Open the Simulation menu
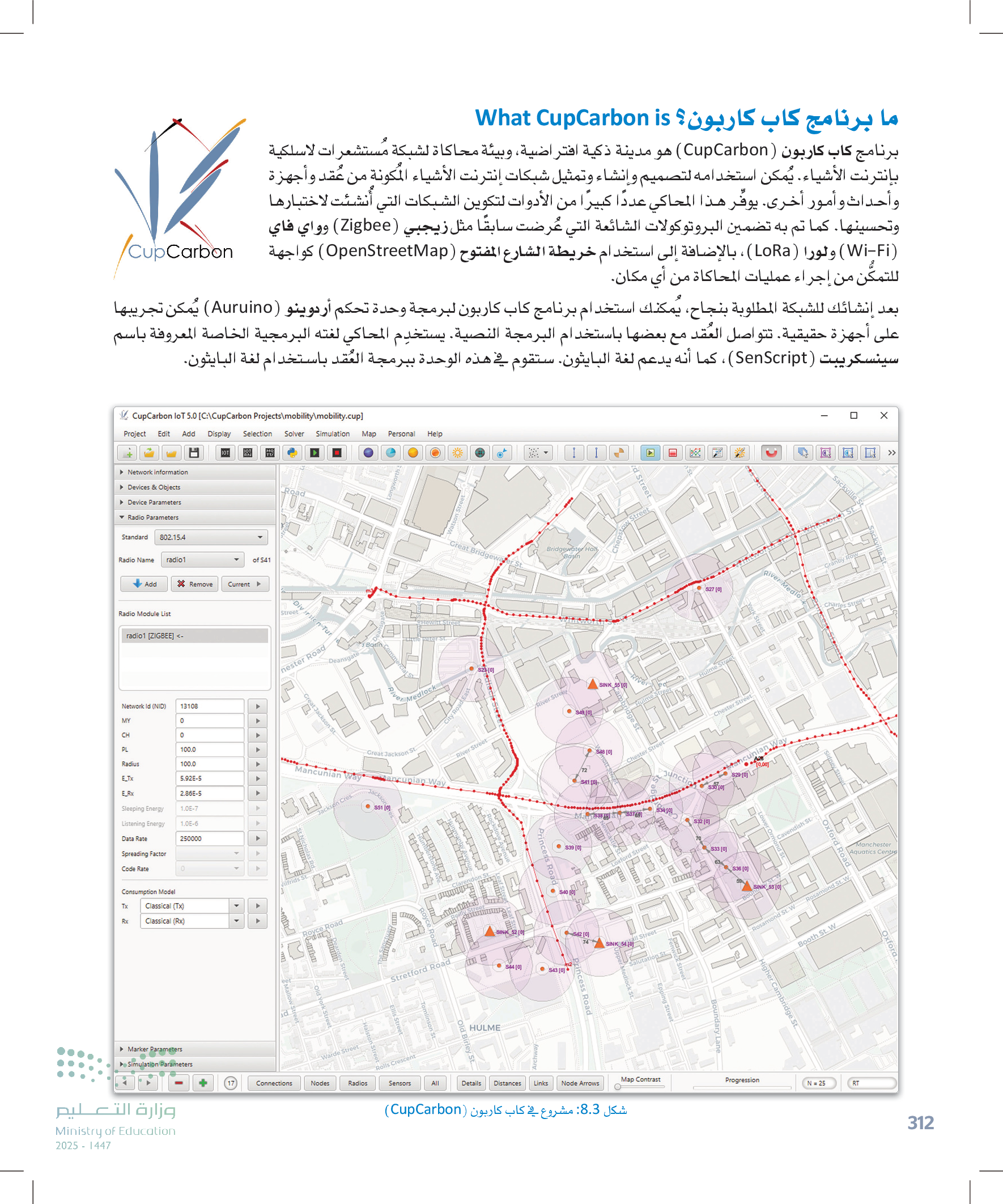The image size is (1003, 1204). 332,434
